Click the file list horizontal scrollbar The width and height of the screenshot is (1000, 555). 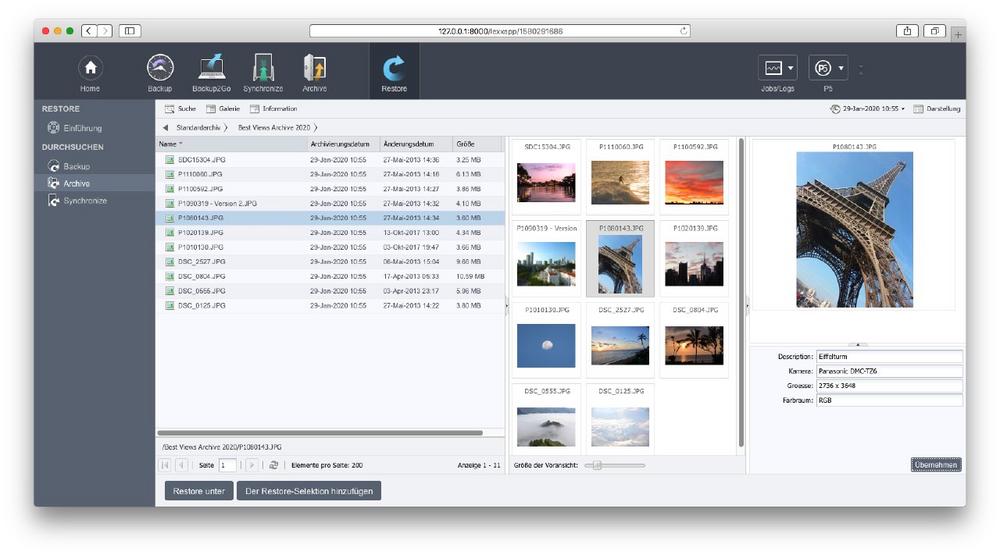[x=320, y=433]
